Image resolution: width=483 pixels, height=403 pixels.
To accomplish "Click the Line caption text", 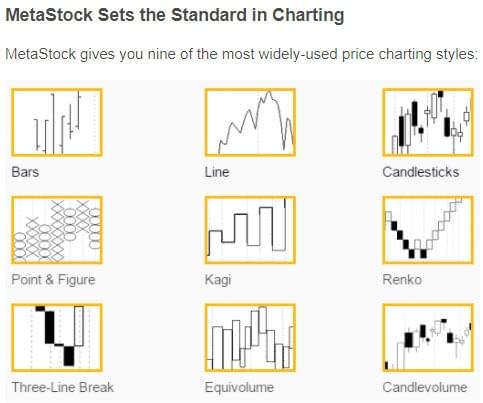I will pos(217,172).
